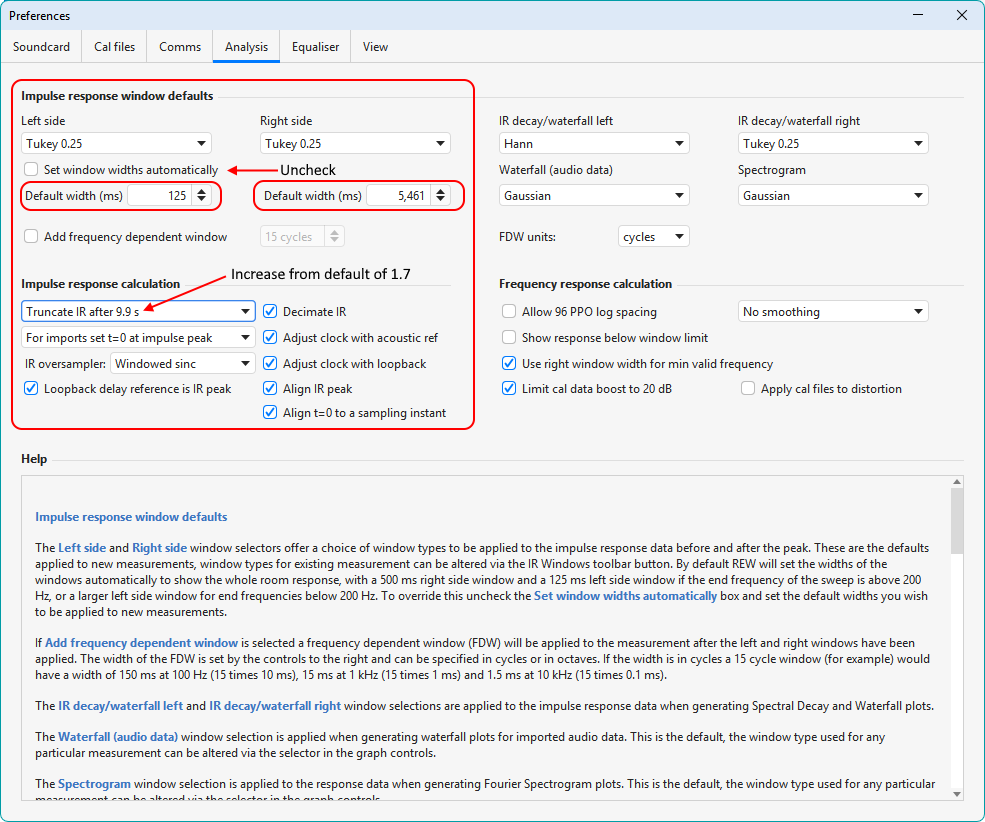This screenshot has height=822, width=985.
Task: Enable Apply cal files to distortion
Action: tap(748, 388)
